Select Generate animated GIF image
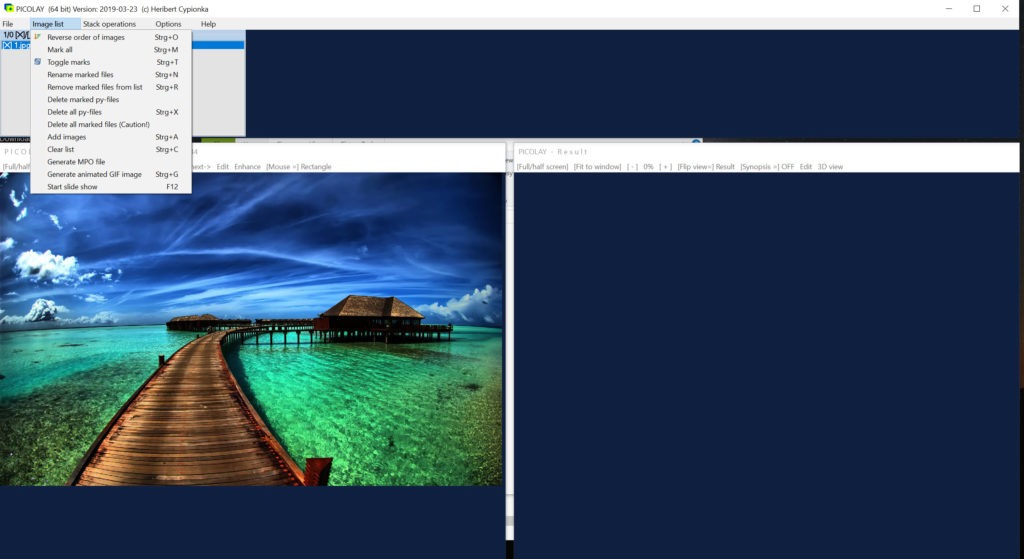1024x559 pixels. [111, 174]
